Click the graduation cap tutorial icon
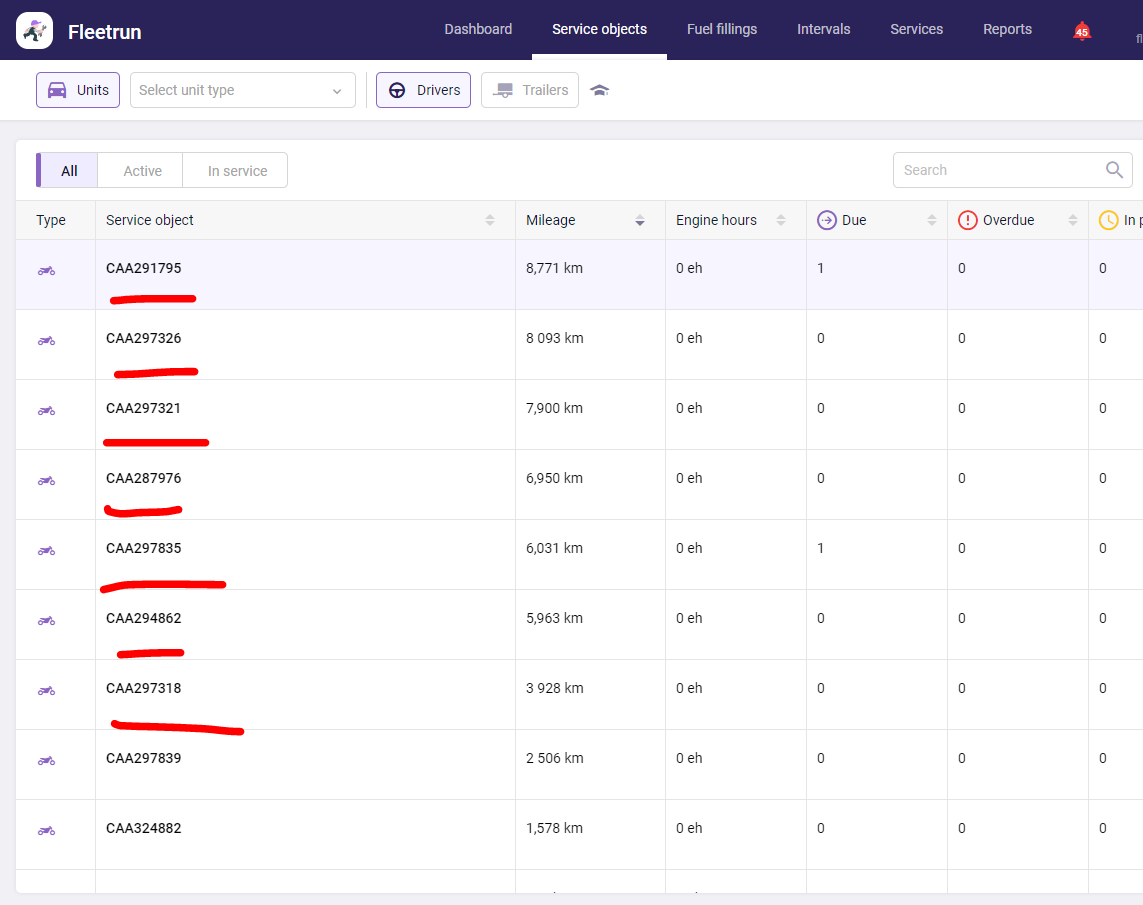Viewport: 1143px width, 905px height. tap(599, 90)
